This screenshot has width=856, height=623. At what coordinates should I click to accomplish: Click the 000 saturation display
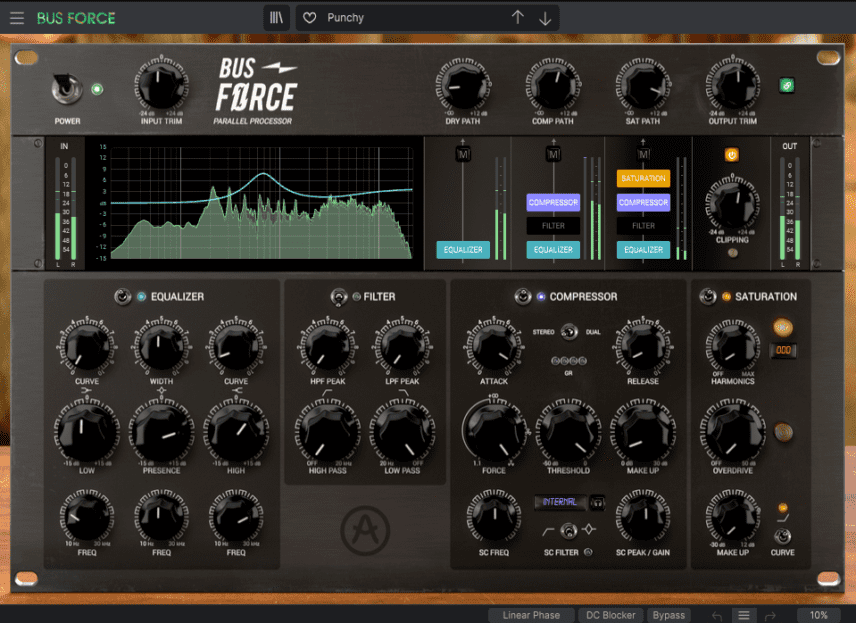coord(783,350)
